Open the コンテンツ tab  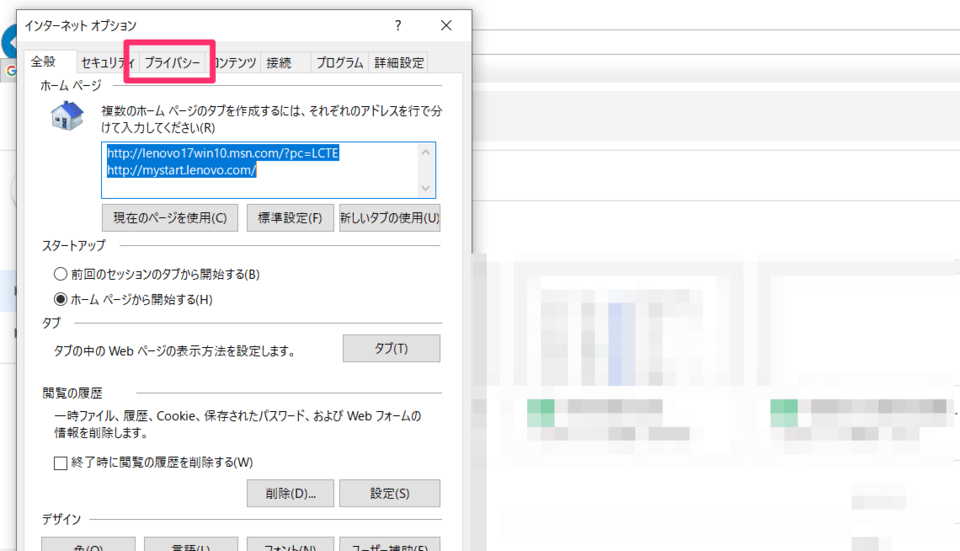pos(234,62)
